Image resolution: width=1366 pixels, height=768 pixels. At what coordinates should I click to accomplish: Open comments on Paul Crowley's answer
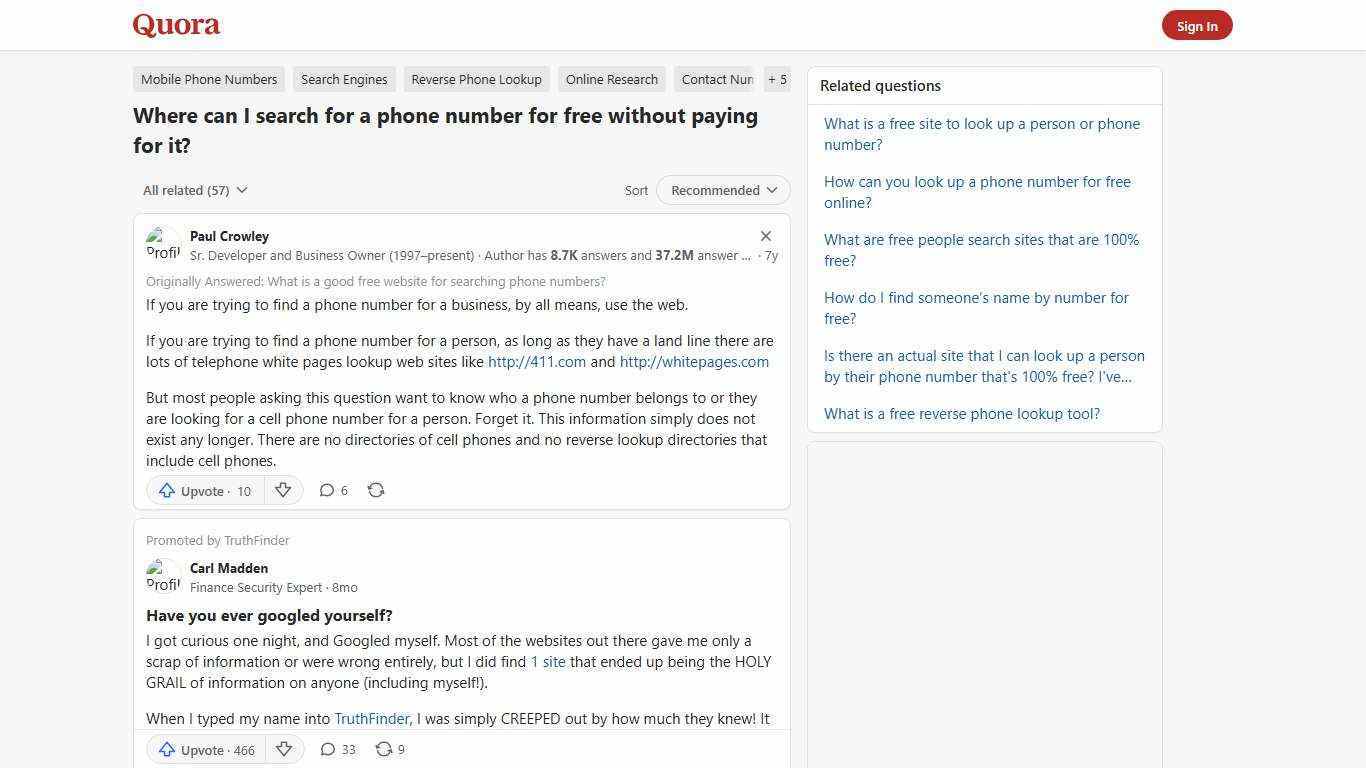pyautogui.click(x=333, y=490)
